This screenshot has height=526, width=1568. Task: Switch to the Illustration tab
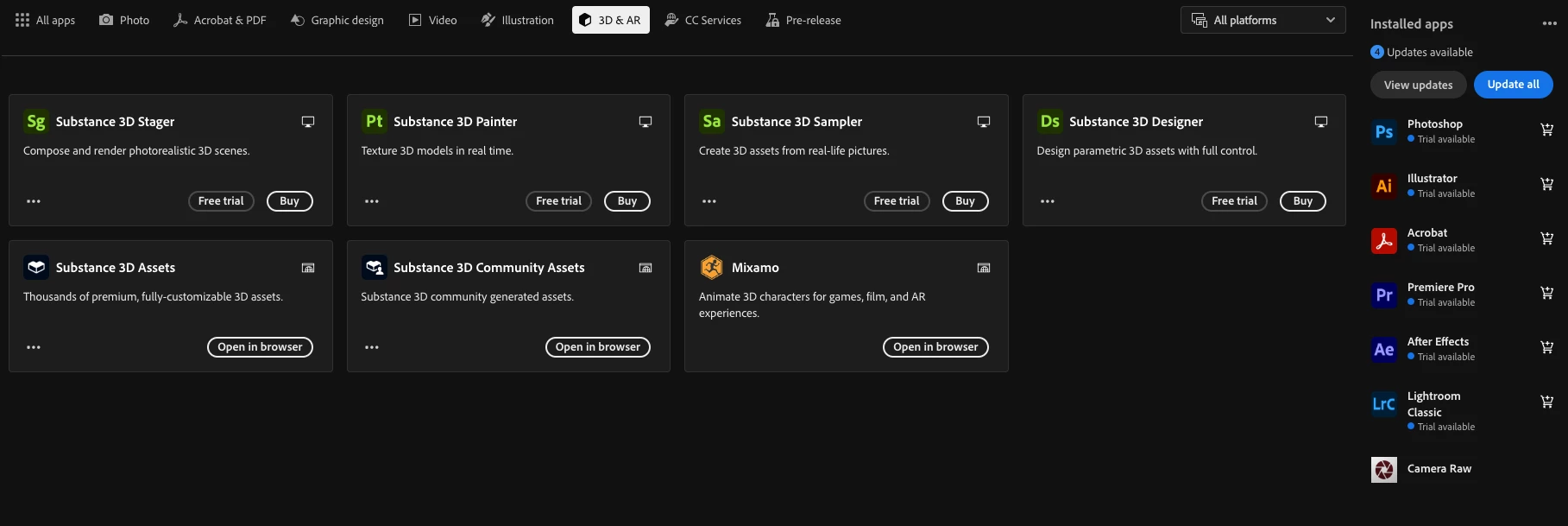(518, 20)
